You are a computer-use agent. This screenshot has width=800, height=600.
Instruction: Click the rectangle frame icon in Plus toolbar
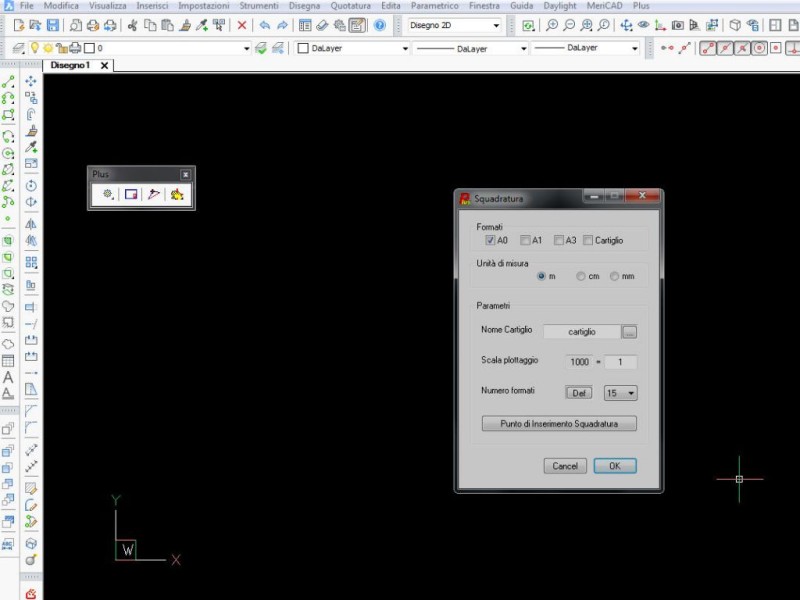(131, 195)
